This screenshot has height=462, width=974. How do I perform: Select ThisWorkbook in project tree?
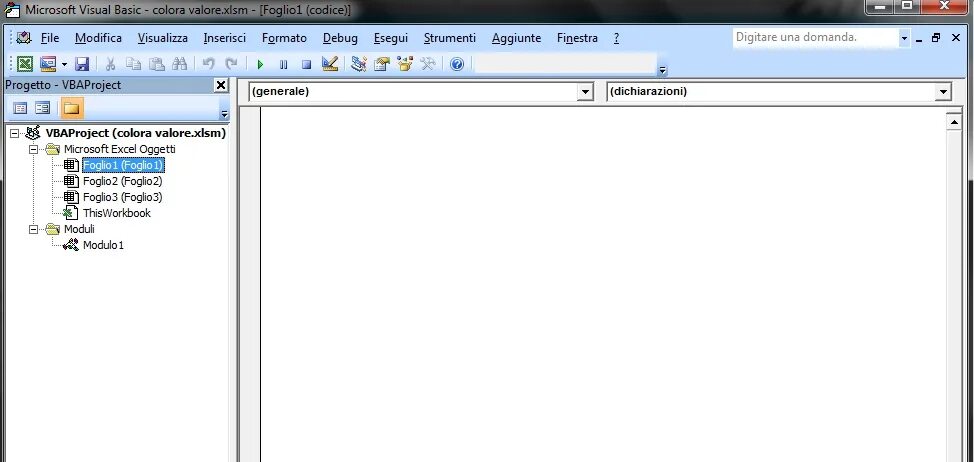117,213
